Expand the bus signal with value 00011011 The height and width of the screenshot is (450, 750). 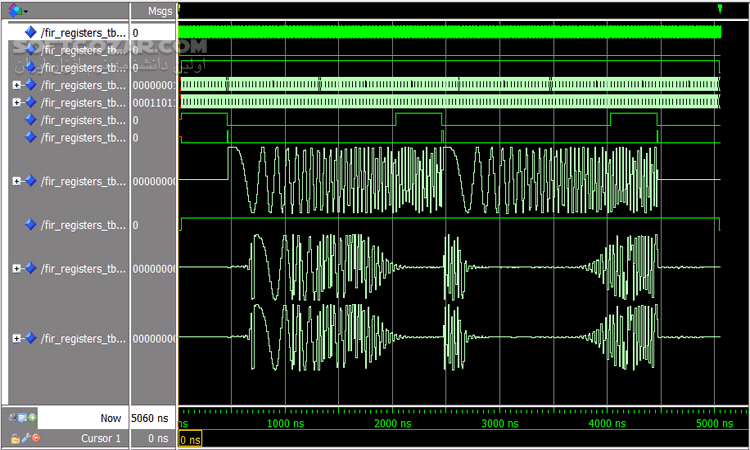(x=16, y=102)
